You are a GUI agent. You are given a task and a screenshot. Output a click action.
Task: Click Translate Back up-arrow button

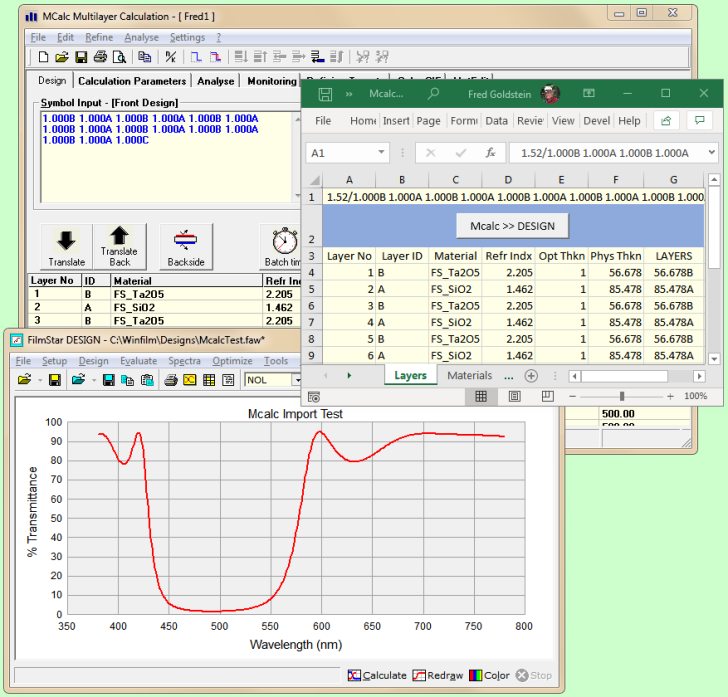pos(119,246)
